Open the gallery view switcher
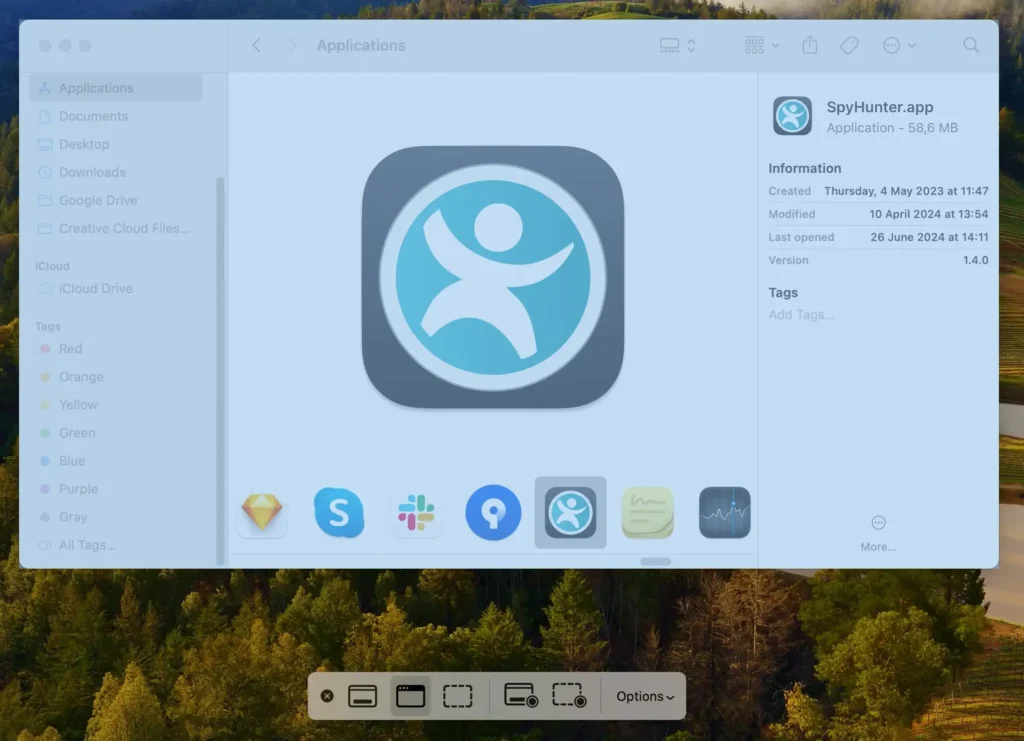1024x741 pixels. (677, 45)
